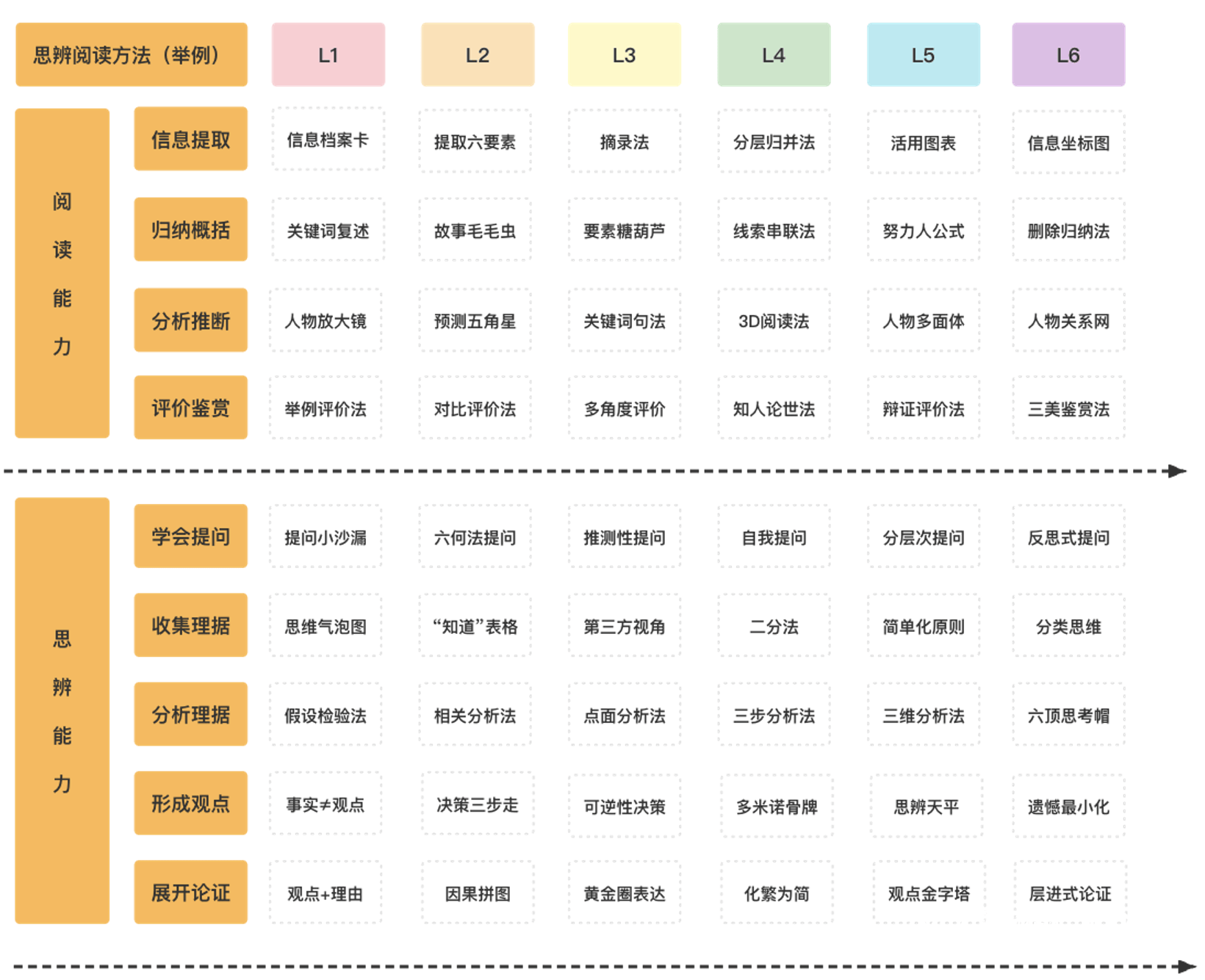Image resolution: width=1205 pixels, height=980 pixels.
Task: Select the 假设检验法 cell
Action: coord(325,715)
